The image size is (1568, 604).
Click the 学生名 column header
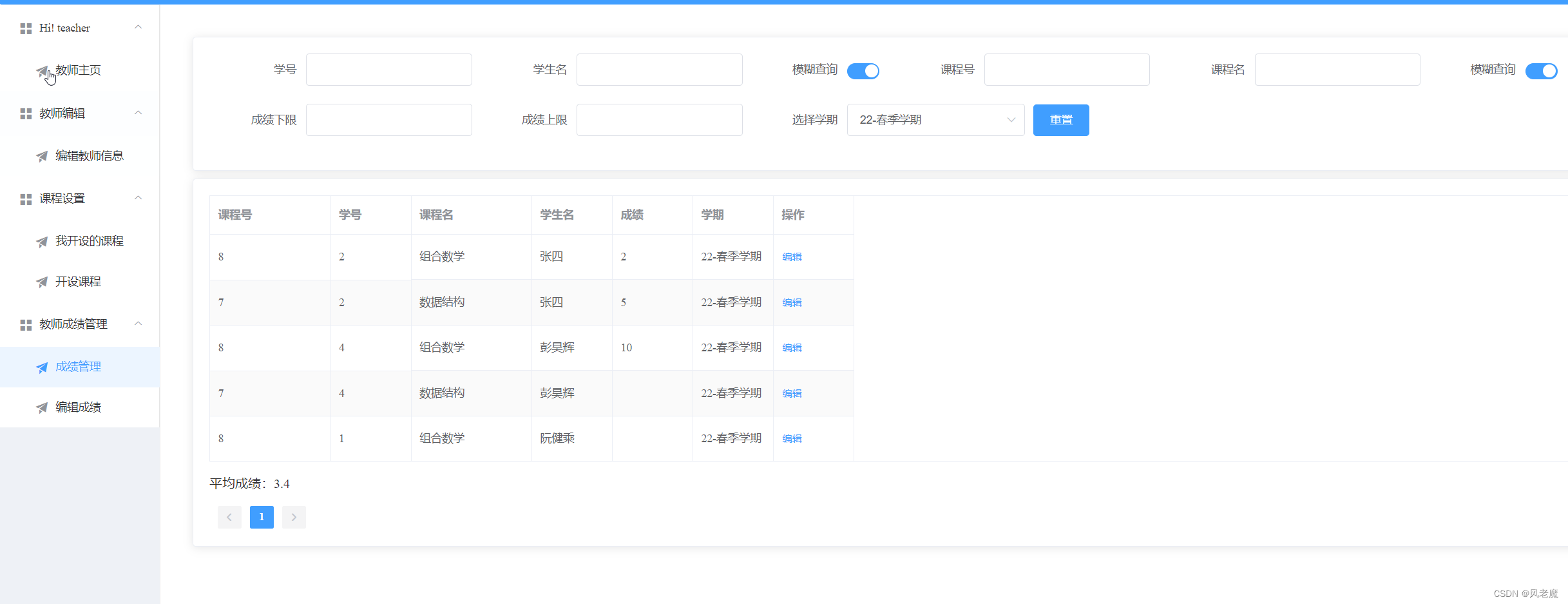point(572,215)
